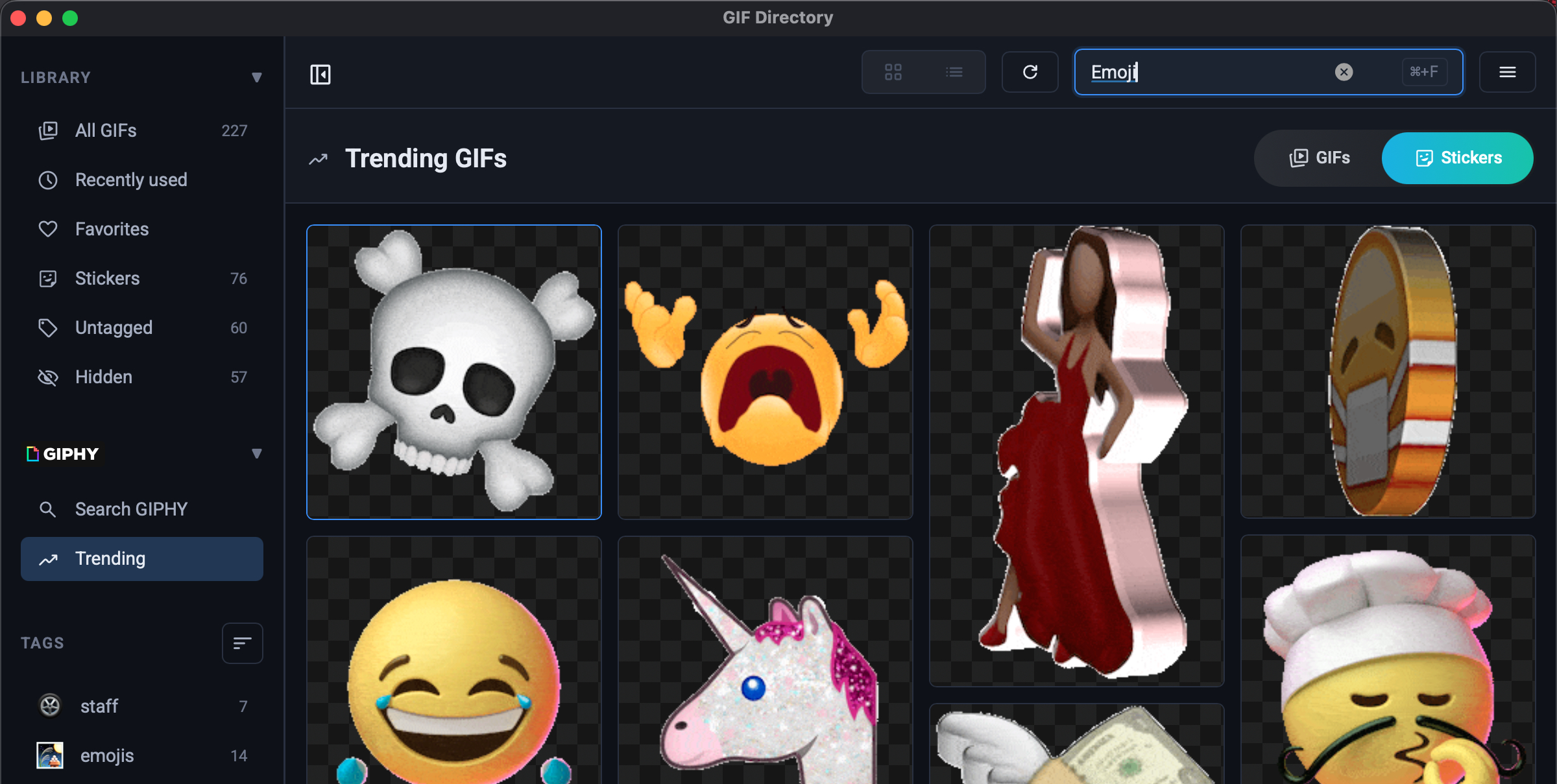Show GIFs instead of stickers
The height and width of the screenshot is (784, 1557).
[x=1320, y=158]
